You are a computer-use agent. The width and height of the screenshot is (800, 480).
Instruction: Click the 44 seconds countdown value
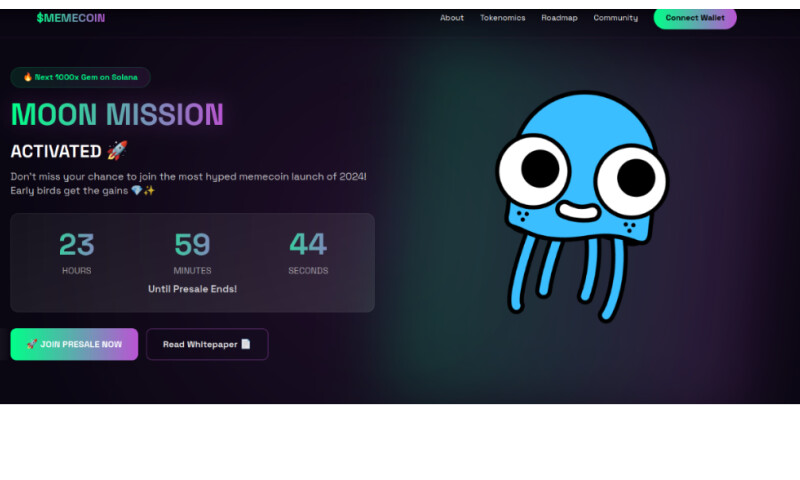(x=308, y=244)
